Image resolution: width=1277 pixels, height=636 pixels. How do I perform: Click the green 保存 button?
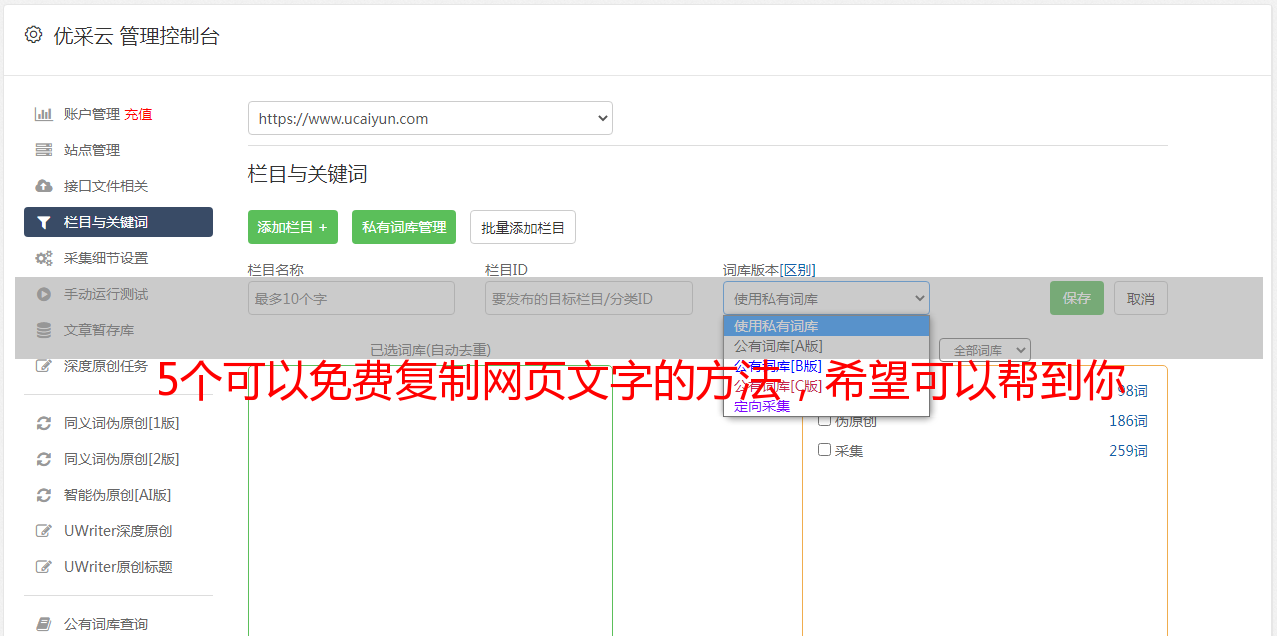[x=1077, y=298]
